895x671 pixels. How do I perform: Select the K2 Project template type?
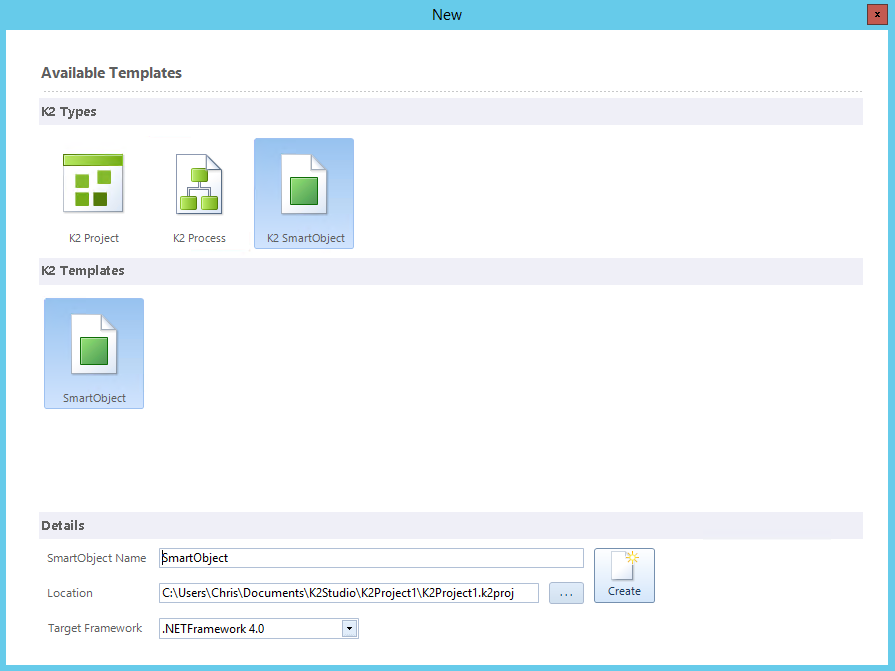tap(94, 193)
